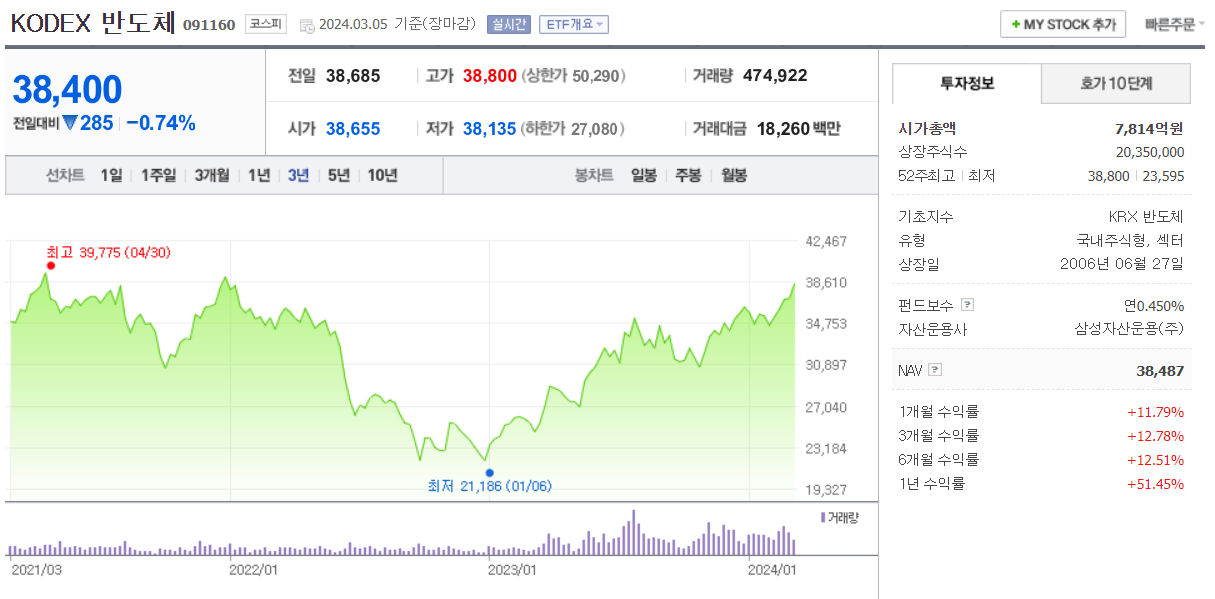The width and height of the screenshot is (1215, 599).
Task: Click the 기초지수 value KRX 반도체
Action: click(1146, 217)
